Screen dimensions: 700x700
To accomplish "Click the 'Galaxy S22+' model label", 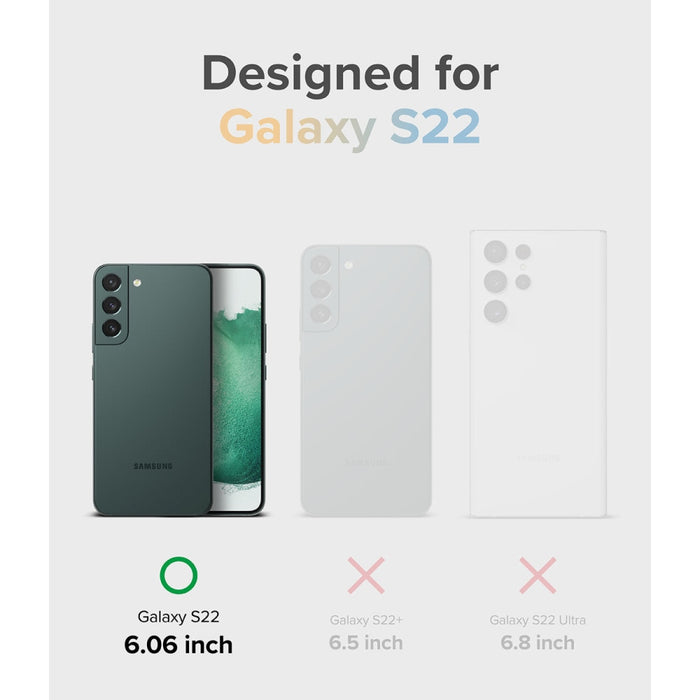I will pos(366,620).
